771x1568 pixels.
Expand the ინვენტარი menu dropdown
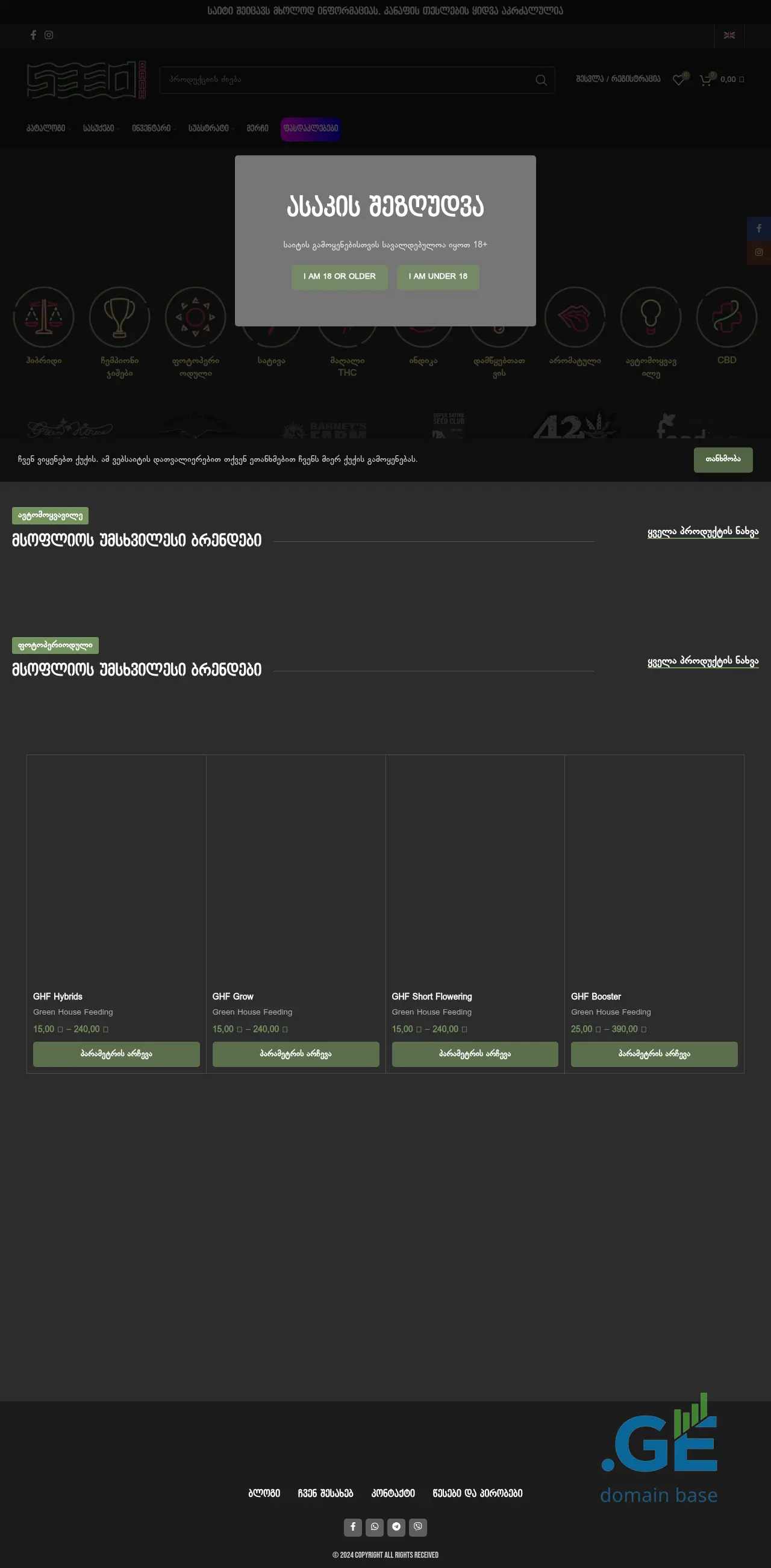[154, 128]
